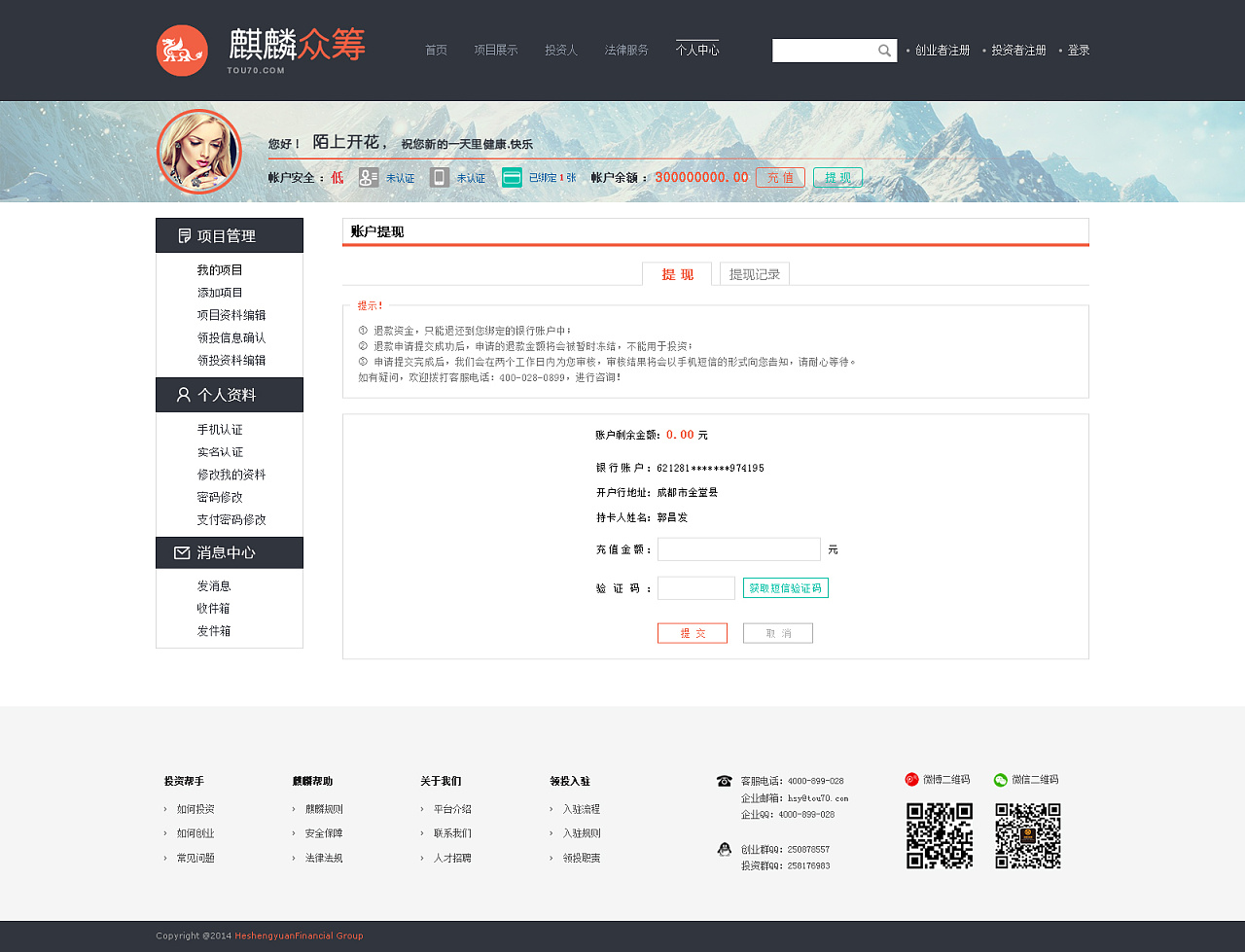Click 获取短信验证码 to request a code
This screenshot has width=1245, height=952.
(x=786, y=587)
